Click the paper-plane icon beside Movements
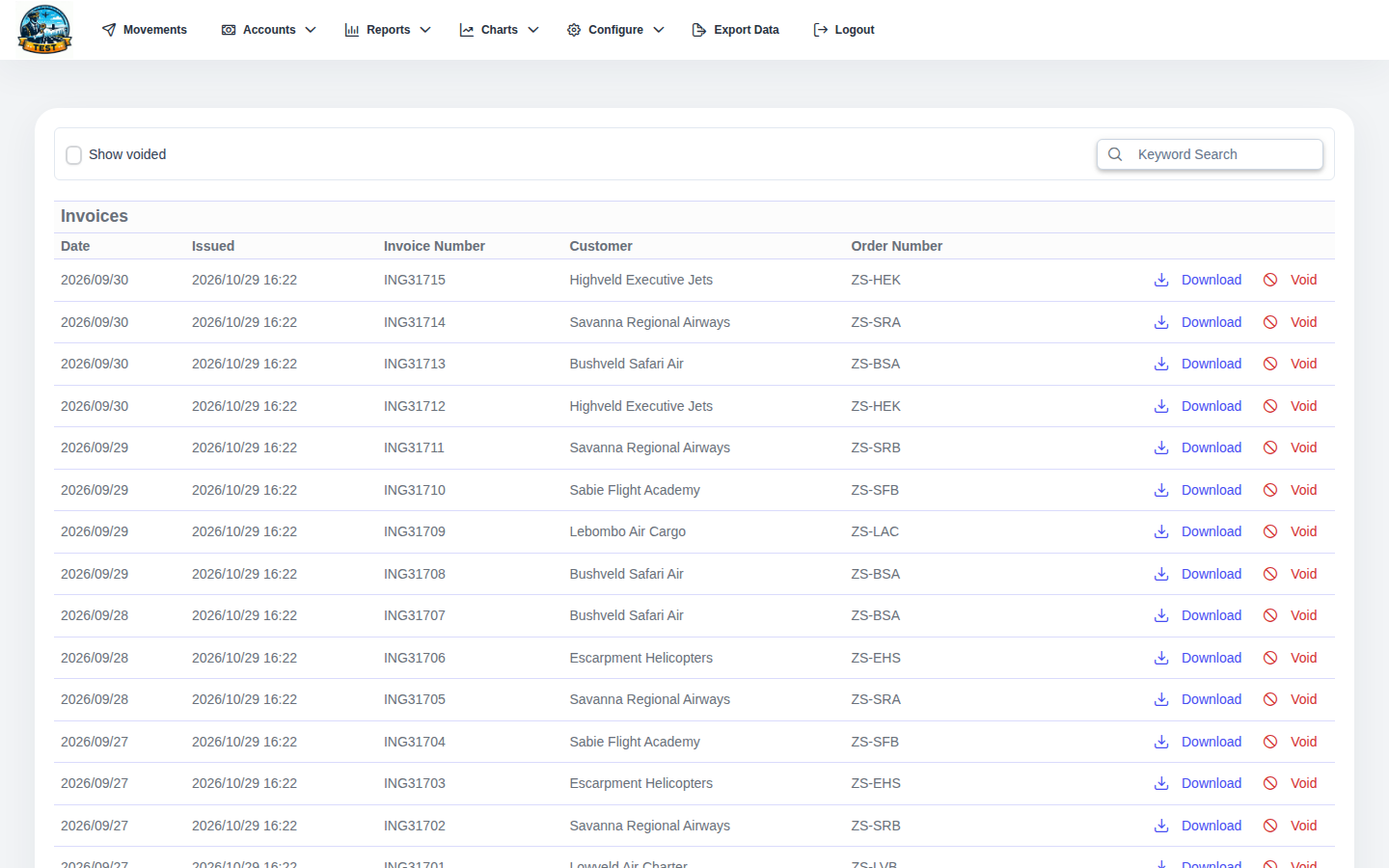1389x868 pixels. (x=109, y=30)
